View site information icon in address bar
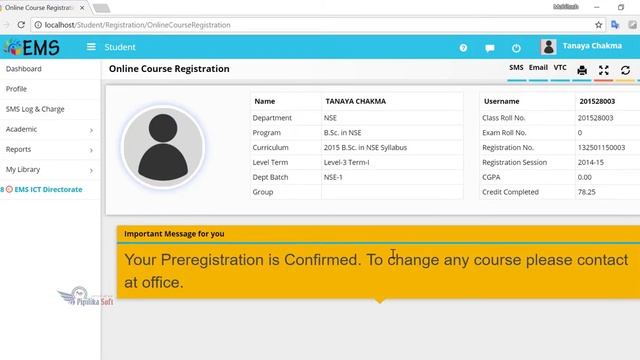Screen dimensions: 640x360 tap(38, 25)
